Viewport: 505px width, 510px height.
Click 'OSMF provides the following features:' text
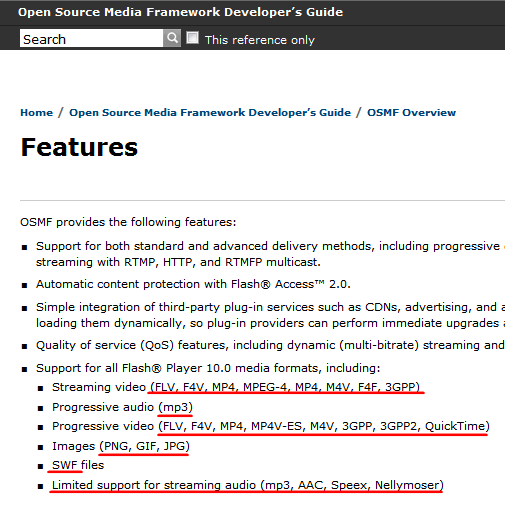(x=128, y=222)
